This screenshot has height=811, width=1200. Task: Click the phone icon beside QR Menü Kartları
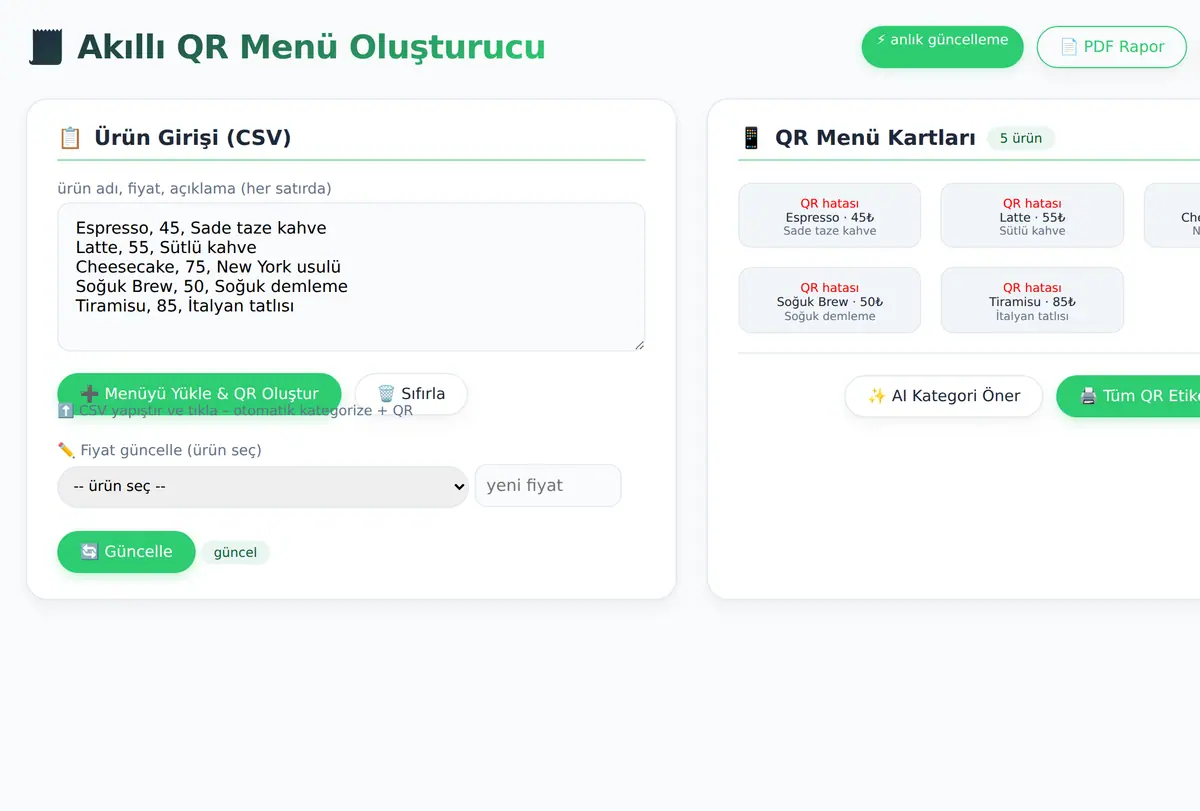[751, 138]
